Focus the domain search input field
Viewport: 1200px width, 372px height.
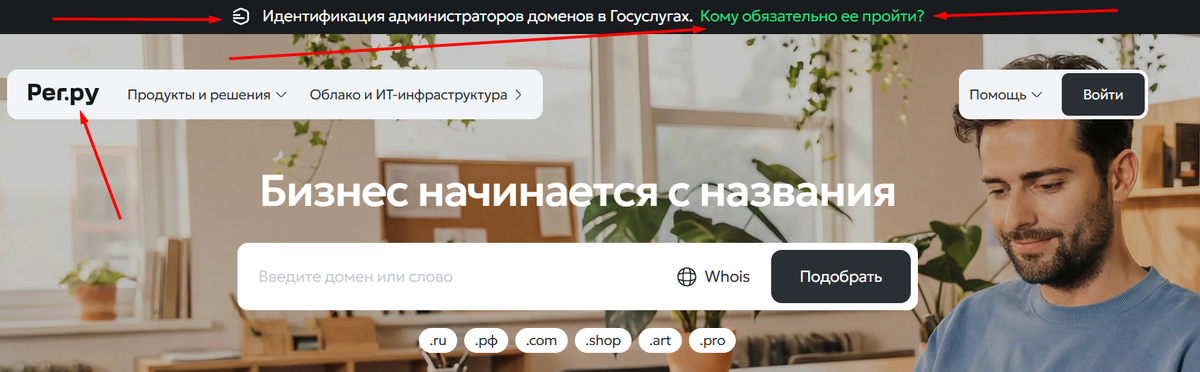[455, 277]
